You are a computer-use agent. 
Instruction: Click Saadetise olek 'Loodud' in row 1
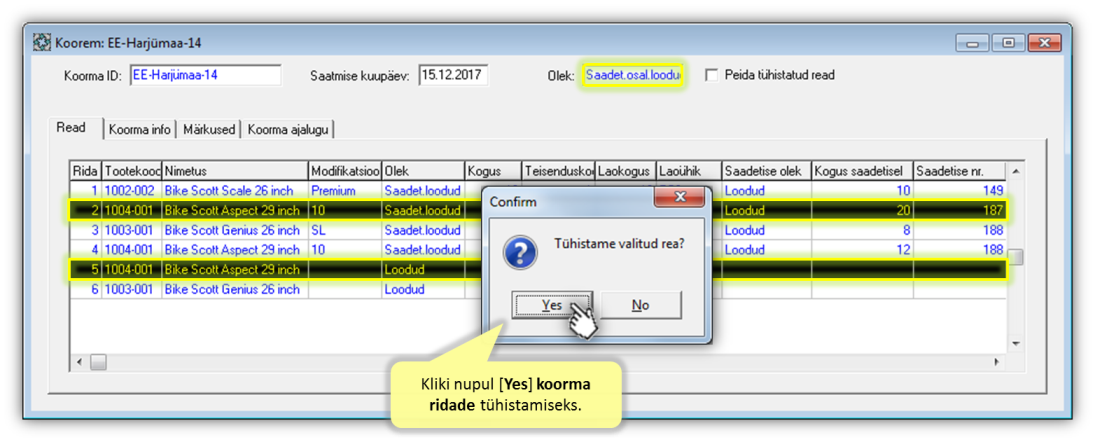[766, 191]
